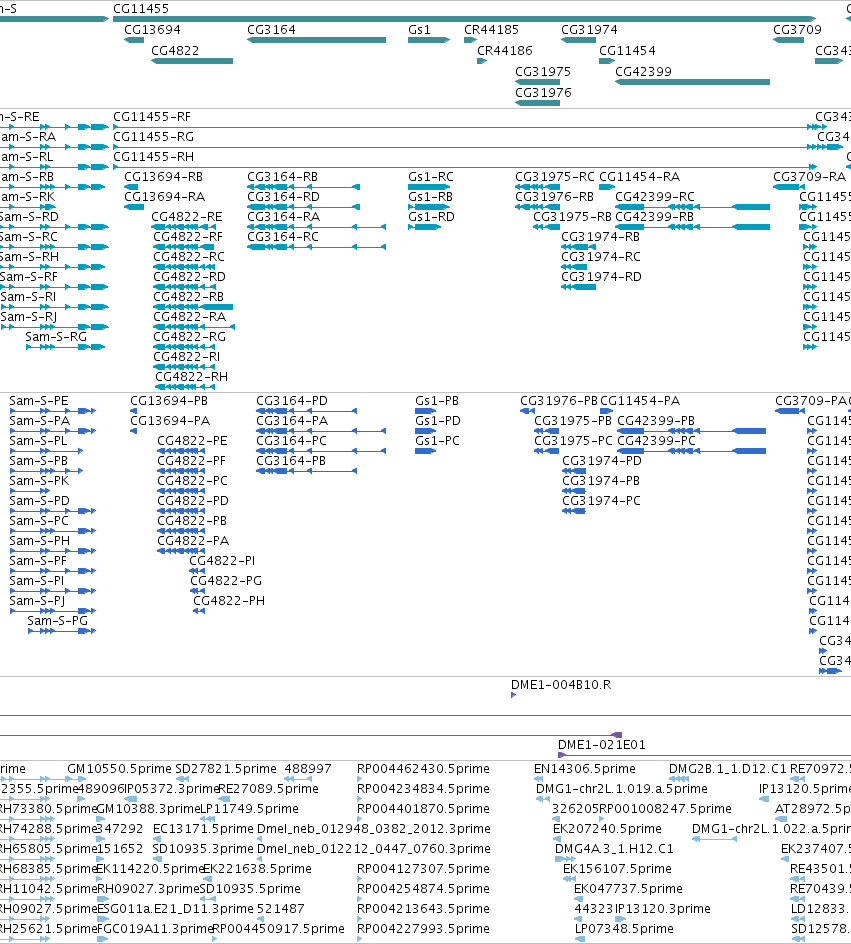Click protein Gs1-PC label

coord(438,440)
